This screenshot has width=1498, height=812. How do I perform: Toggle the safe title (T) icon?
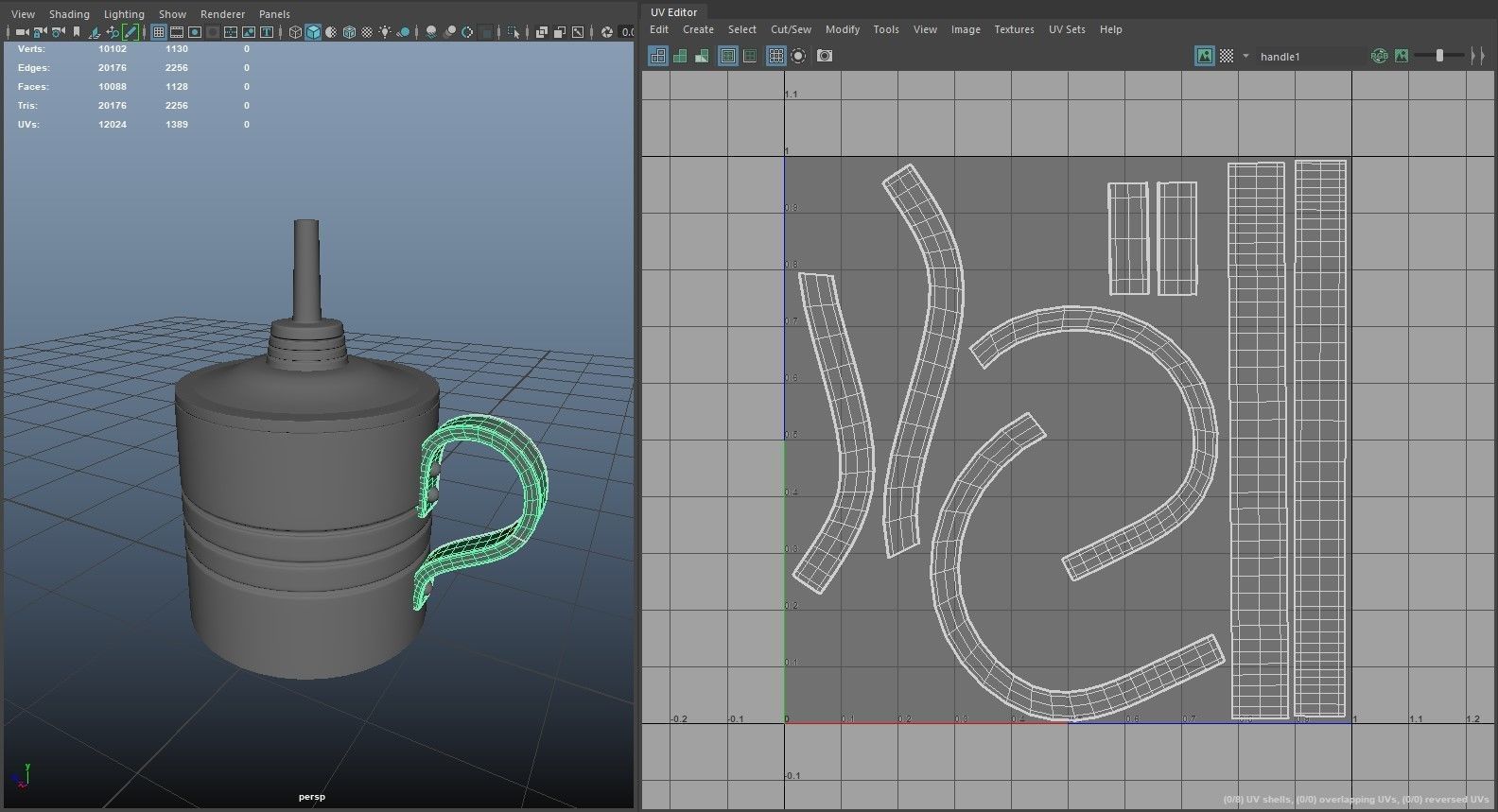tap(267, 32)
